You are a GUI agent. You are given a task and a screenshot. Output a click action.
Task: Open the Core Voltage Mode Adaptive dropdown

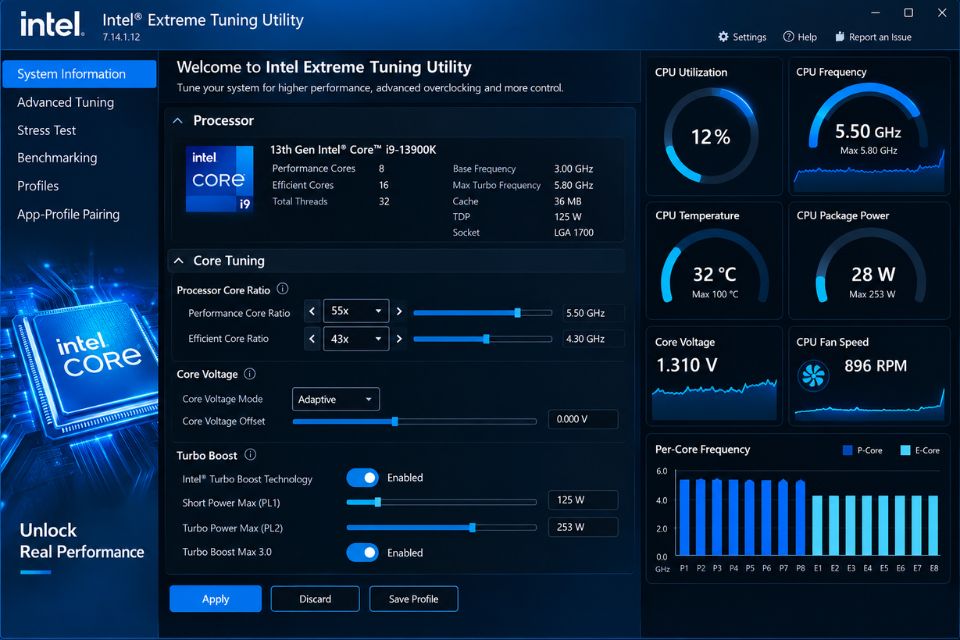[x=336, y=399]
